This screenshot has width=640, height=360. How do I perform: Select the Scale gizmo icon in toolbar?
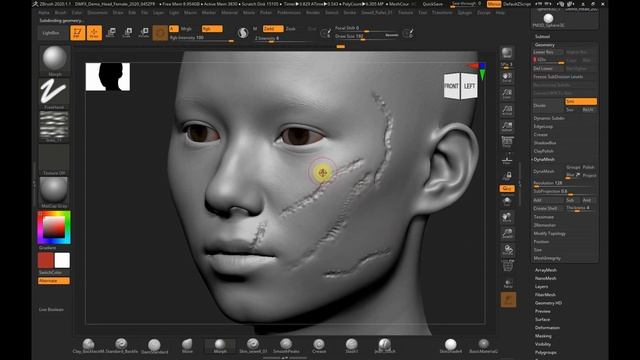tap(127, 33)
